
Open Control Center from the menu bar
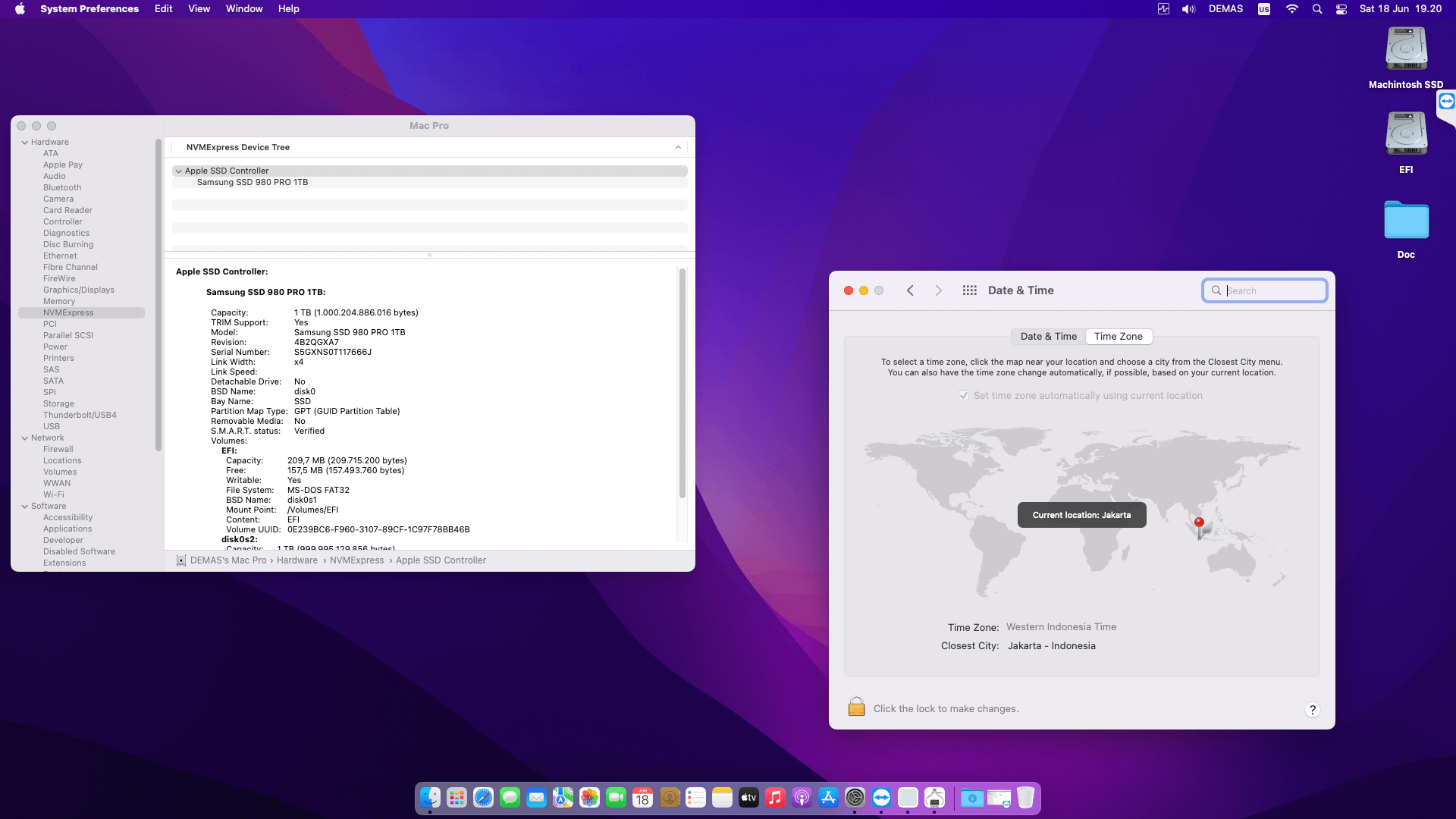click(x=1341, y=9)
